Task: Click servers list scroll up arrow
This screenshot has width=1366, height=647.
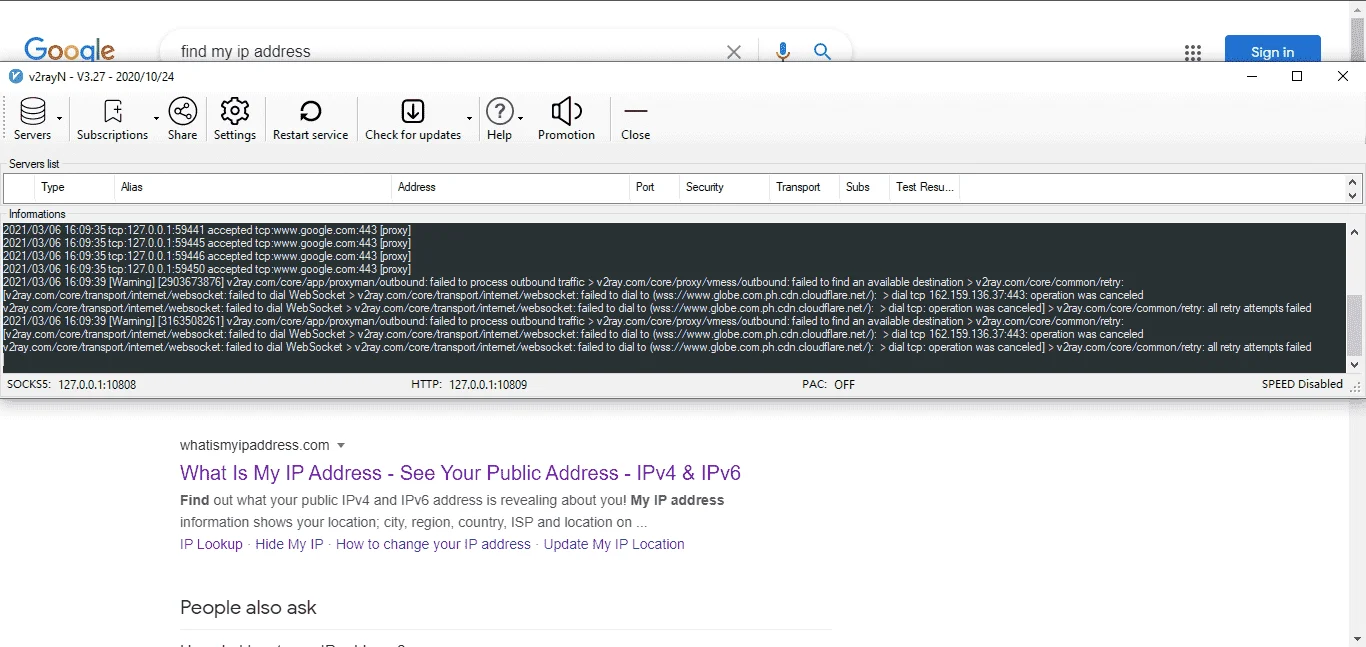Action: [x=1354, y=182]
